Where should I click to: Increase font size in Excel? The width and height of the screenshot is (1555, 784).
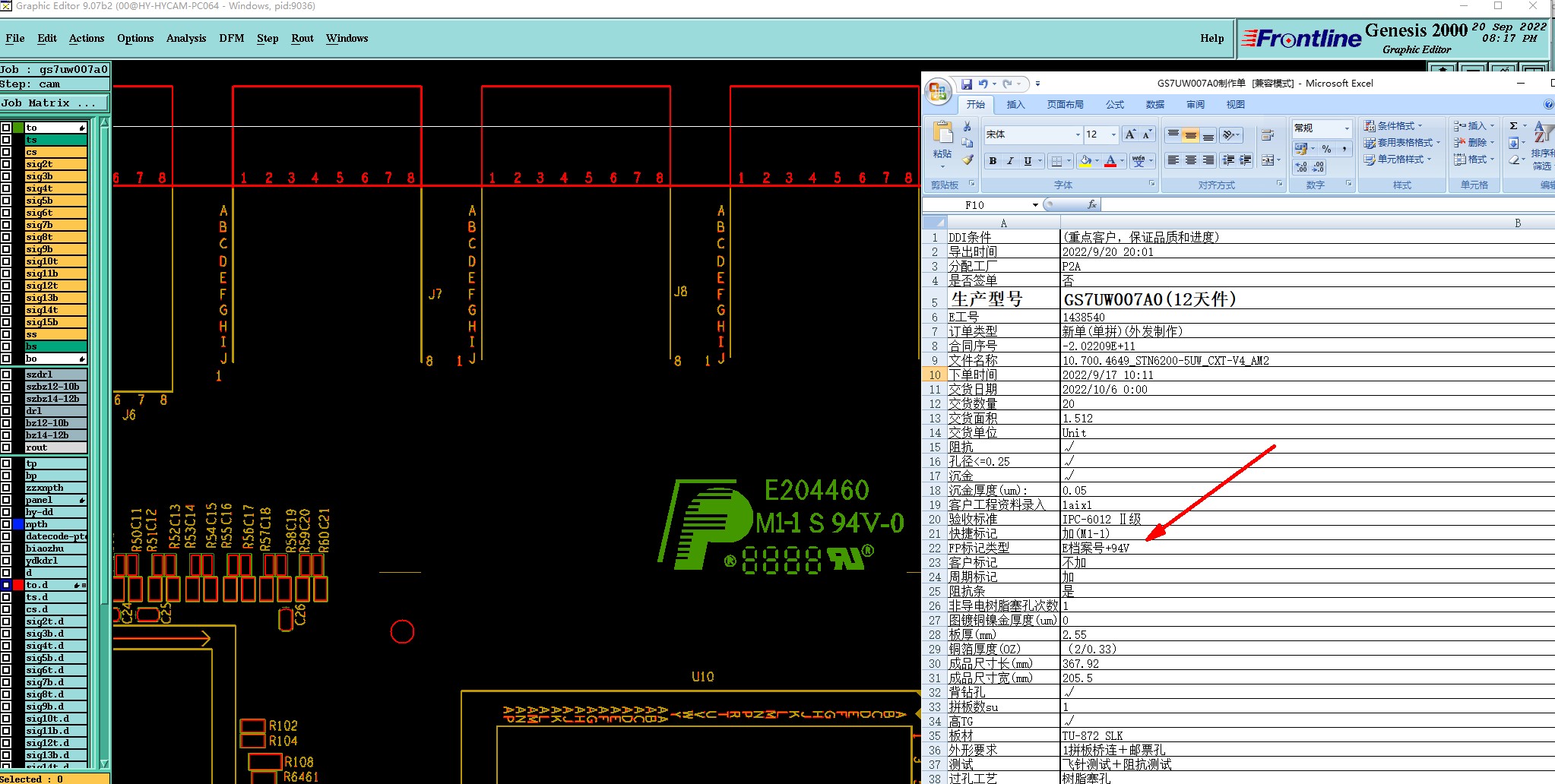pos(1130,134)
